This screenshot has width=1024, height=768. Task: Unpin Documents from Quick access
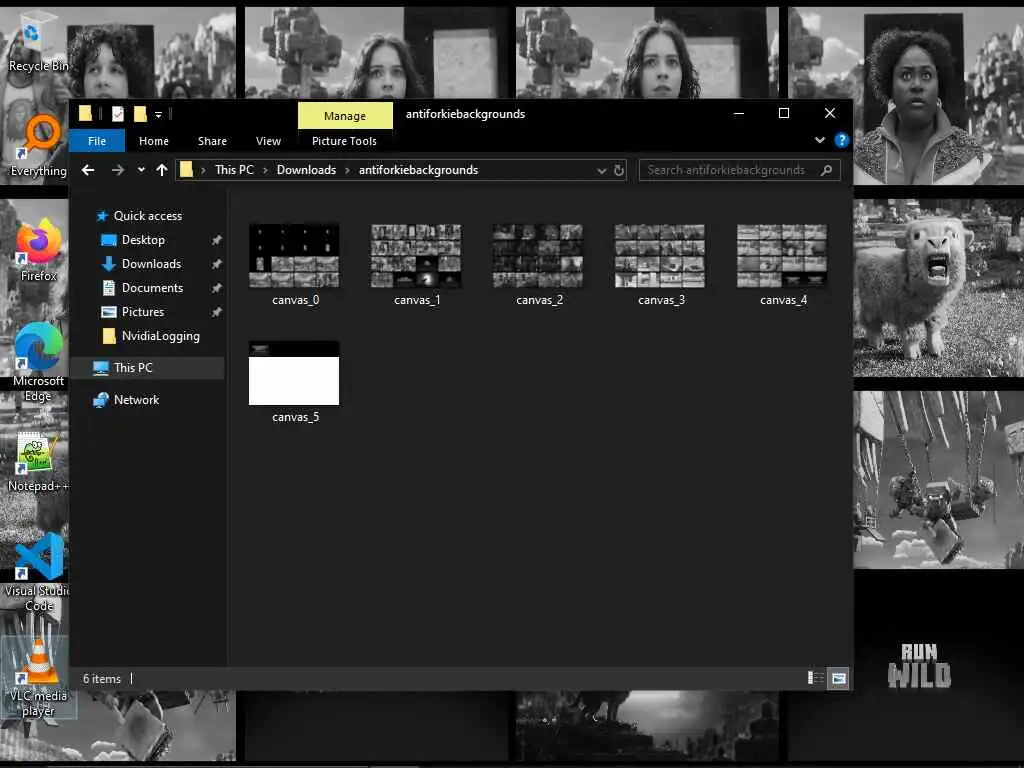217,288
